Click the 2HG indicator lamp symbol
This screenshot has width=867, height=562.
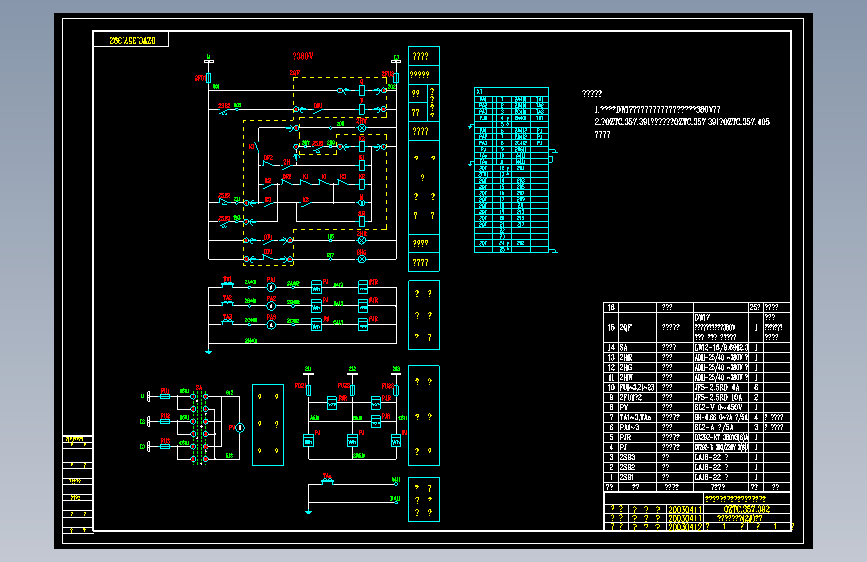[x=362, y=259]
